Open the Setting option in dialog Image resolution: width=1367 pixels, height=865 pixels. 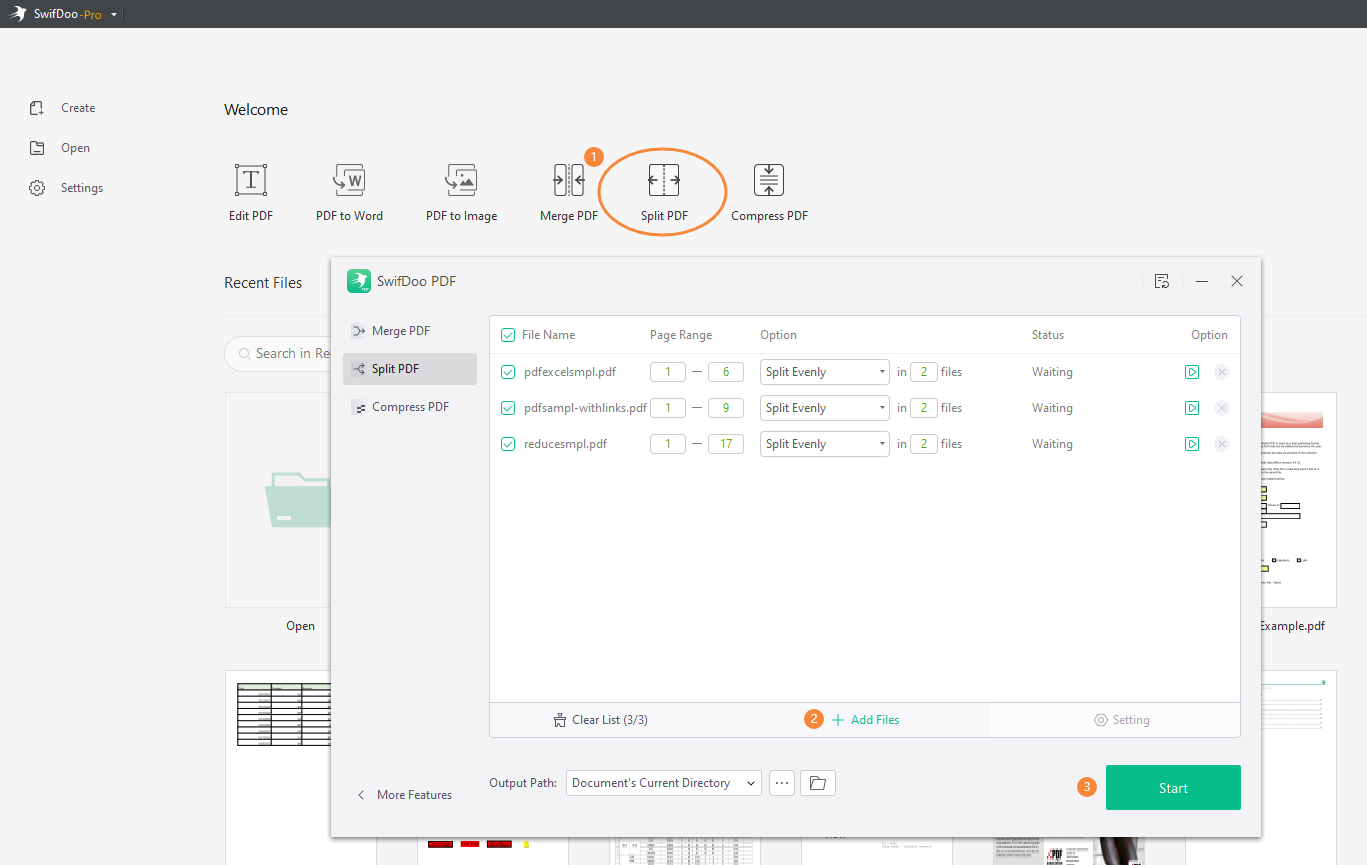click(x=1122, y=720)
